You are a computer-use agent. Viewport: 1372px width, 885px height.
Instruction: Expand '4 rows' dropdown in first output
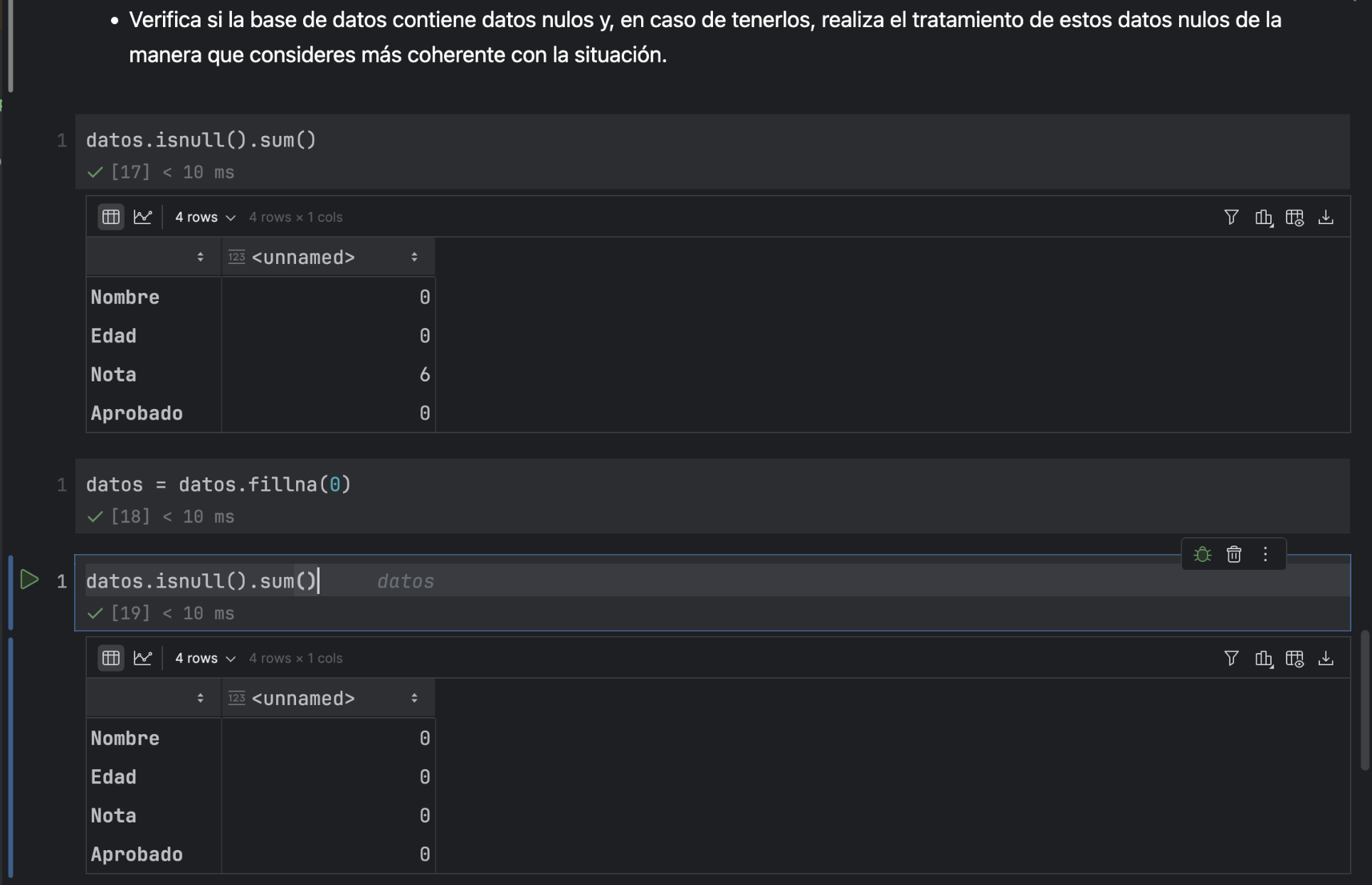click(205, 217)
